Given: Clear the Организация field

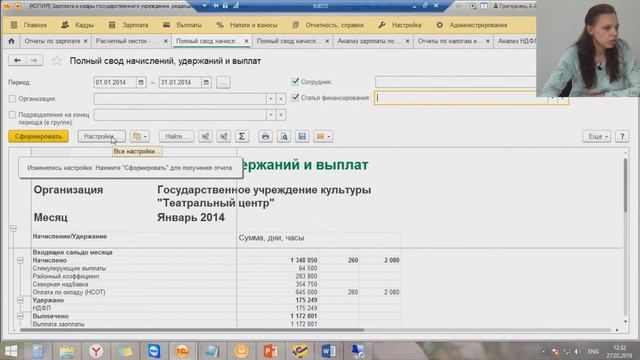Looking at the screenshot, I should (x=281, y=99).
